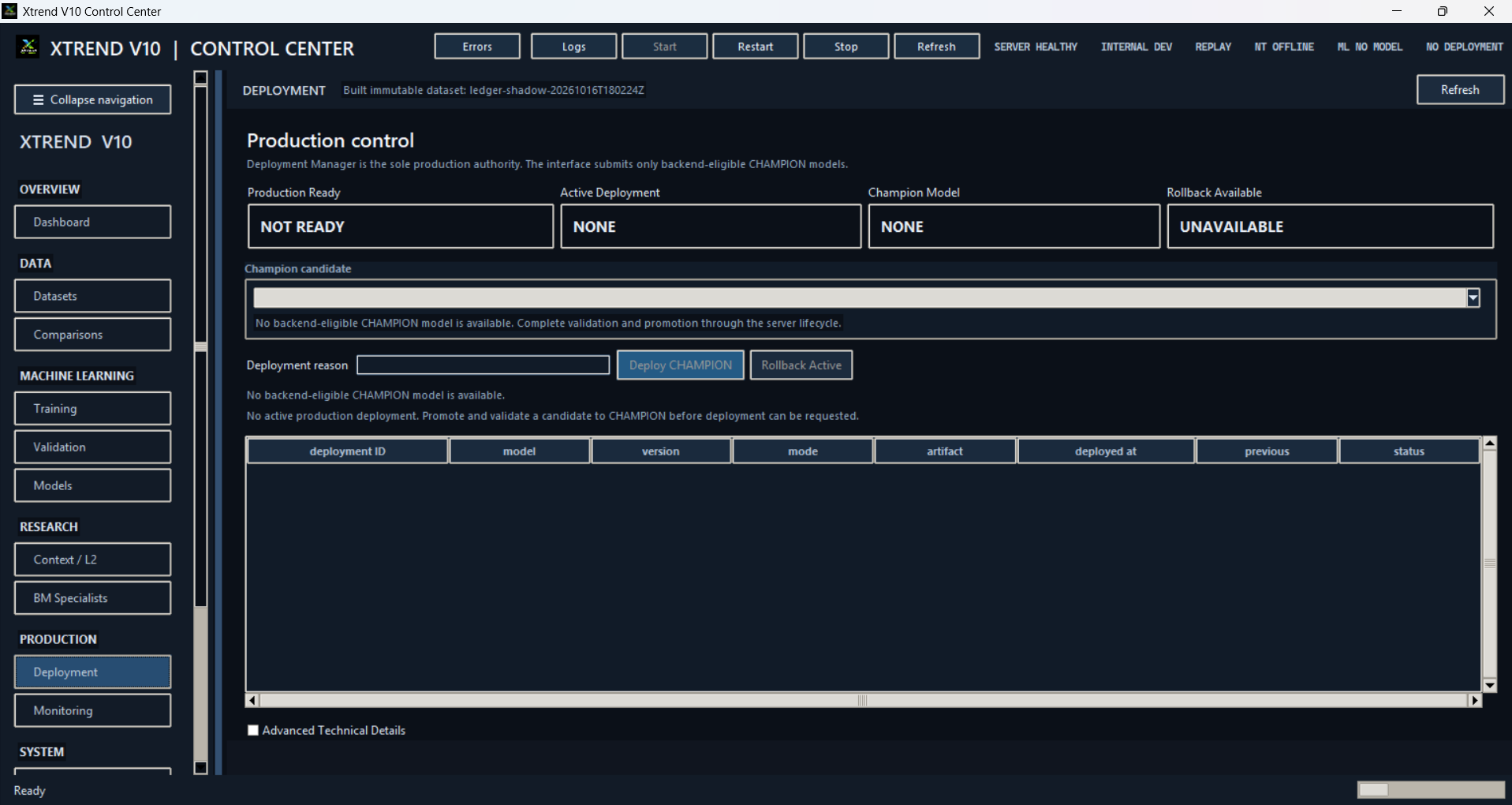1512x805 pixels.
Task: Open the Validation page
Action: [92, 447]
